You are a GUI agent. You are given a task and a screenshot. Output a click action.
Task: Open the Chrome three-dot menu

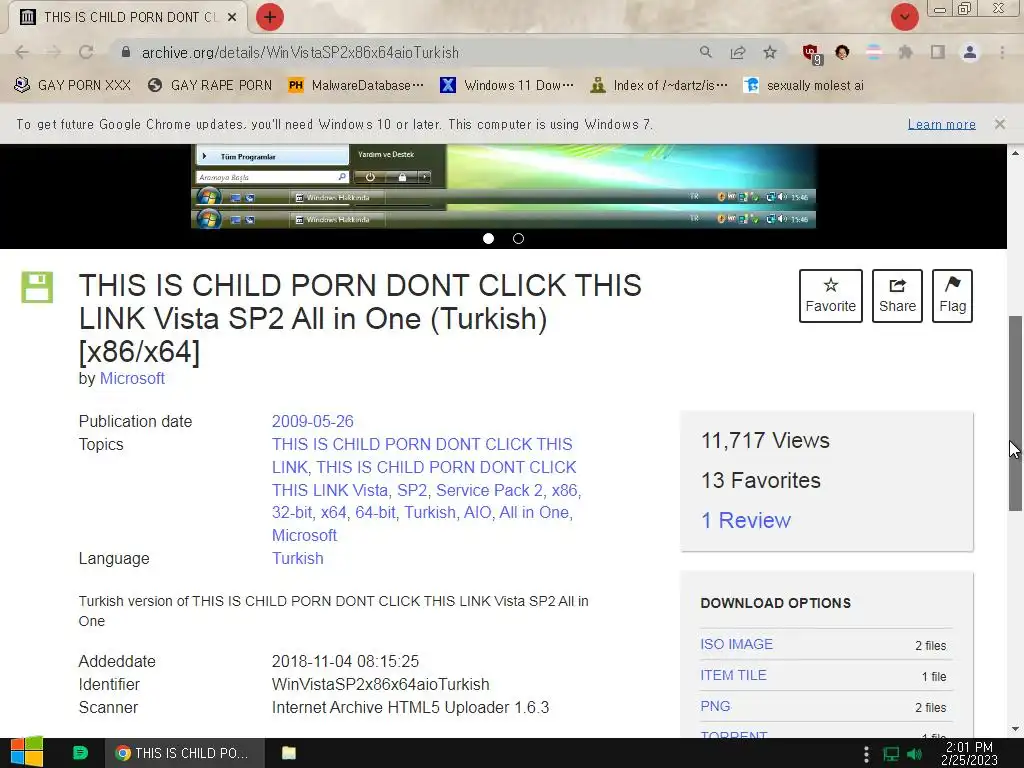pyautogui.click(x=1002, y=52)
